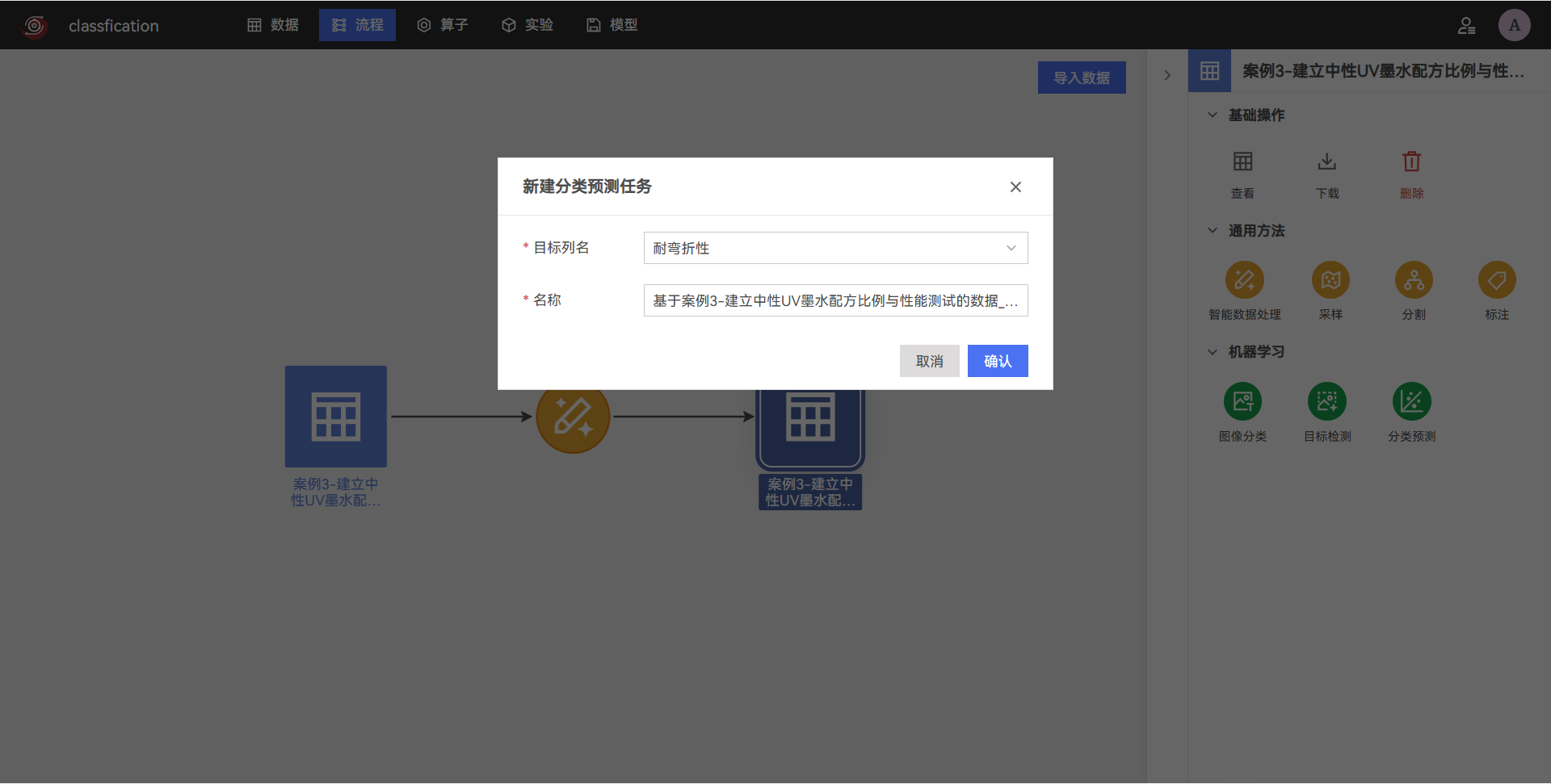This screenshot has height=784, width=1551.
Task: Open the 目标列名 dropdown
Action: point(835,248)
